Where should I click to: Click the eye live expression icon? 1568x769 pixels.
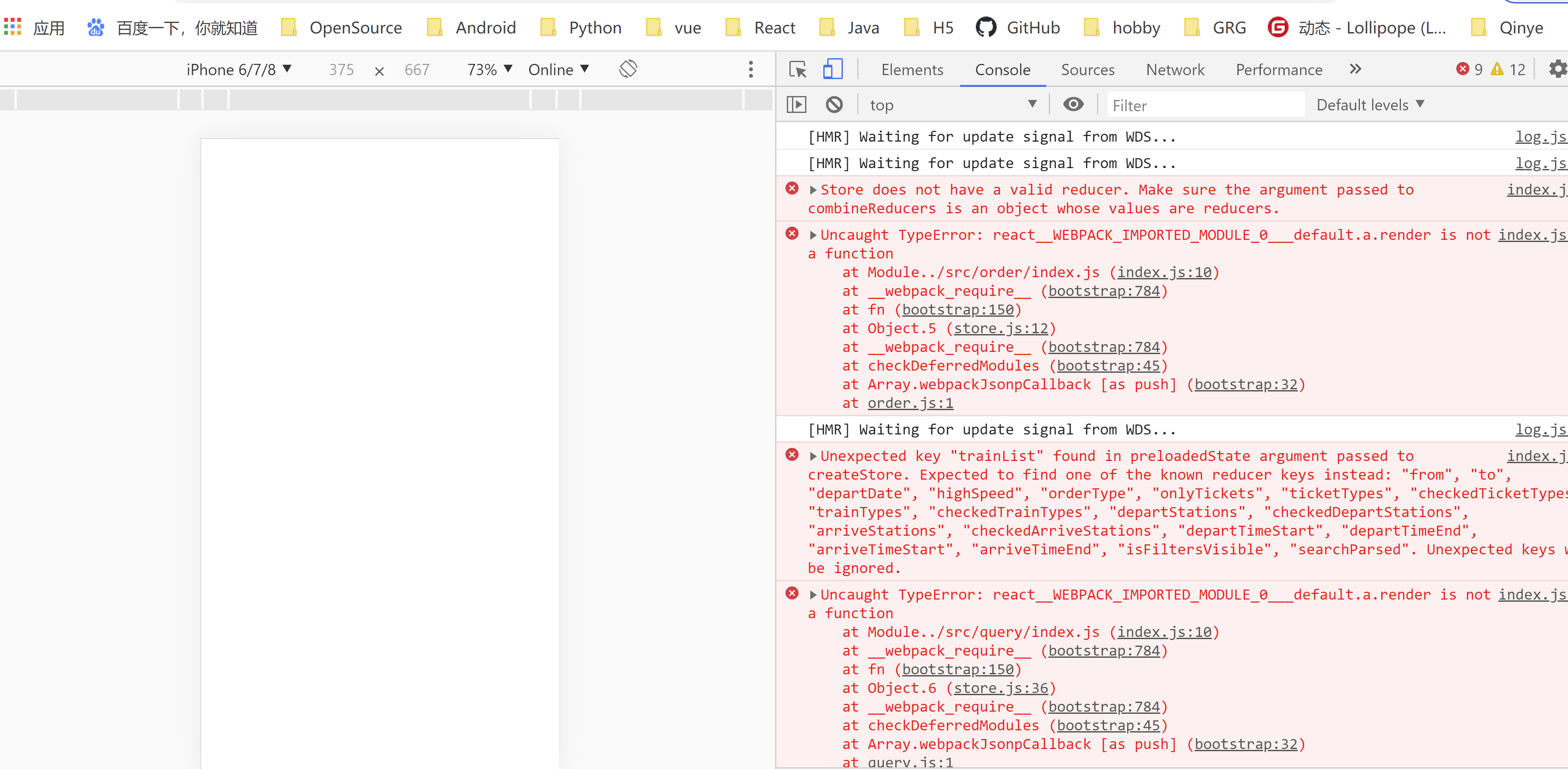(x=1073, y=105)
